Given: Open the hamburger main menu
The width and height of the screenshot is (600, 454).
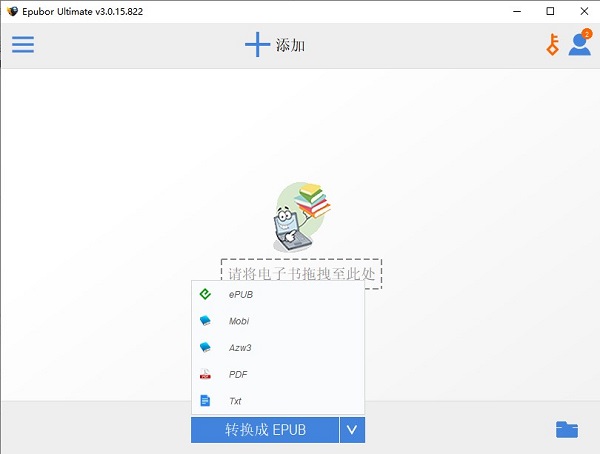Looking at the screenshot, I should click(22, 45).
